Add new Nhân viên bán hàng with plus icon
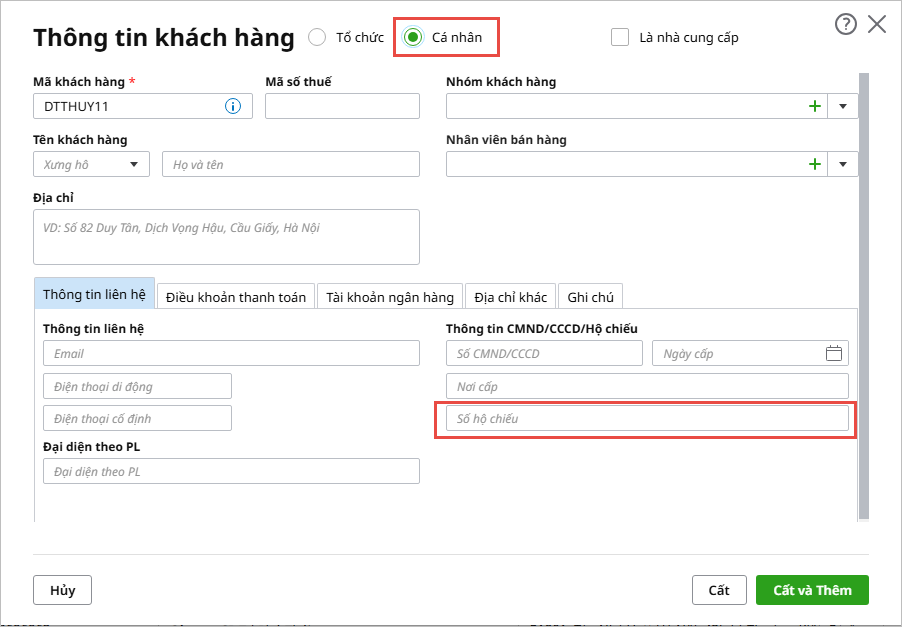This screenshot has height=627, width=902. tap(815, 164)
